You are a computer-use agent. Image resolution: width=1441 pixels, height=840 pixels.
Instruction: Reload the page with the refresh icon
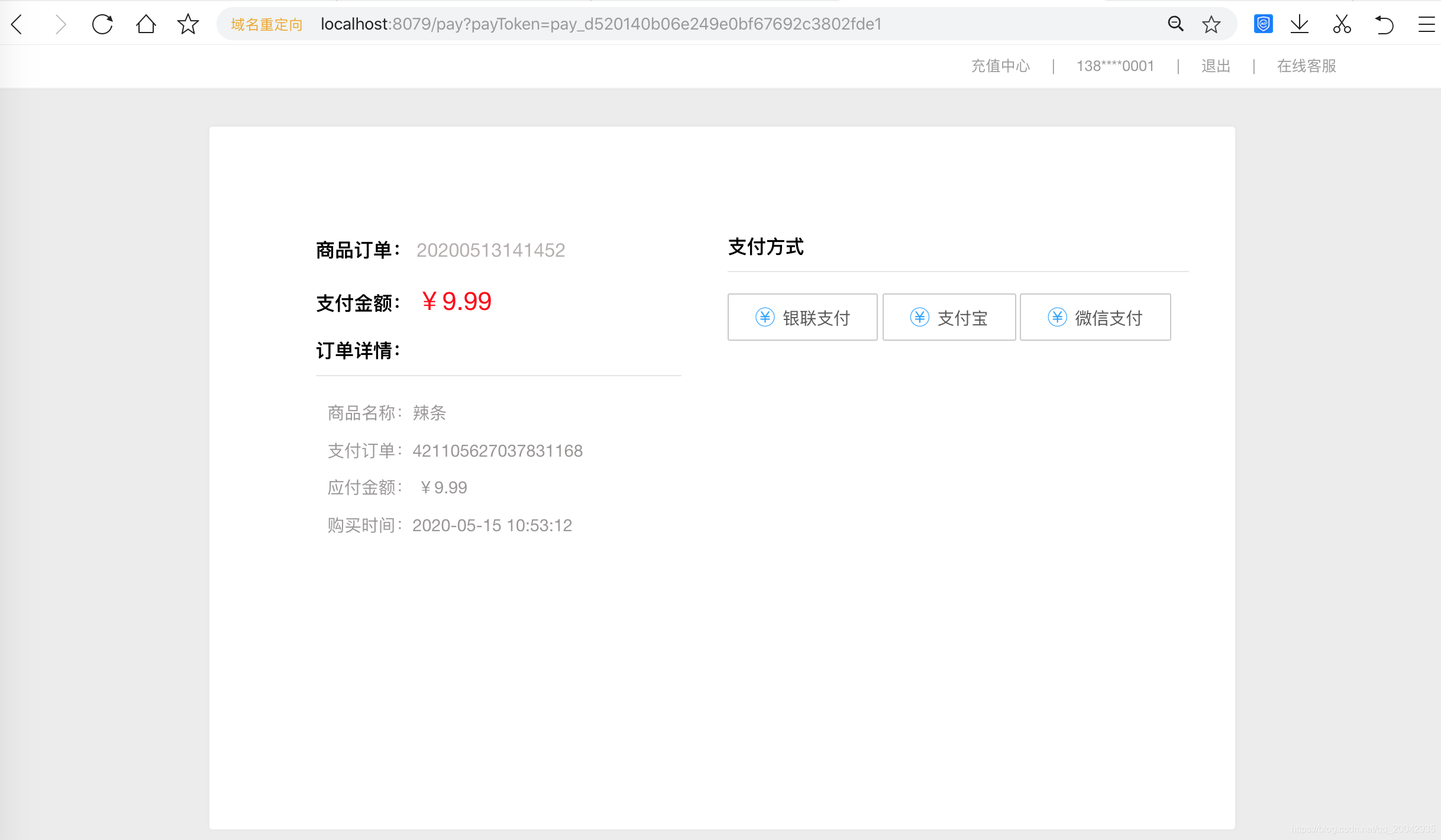[102, 24]
